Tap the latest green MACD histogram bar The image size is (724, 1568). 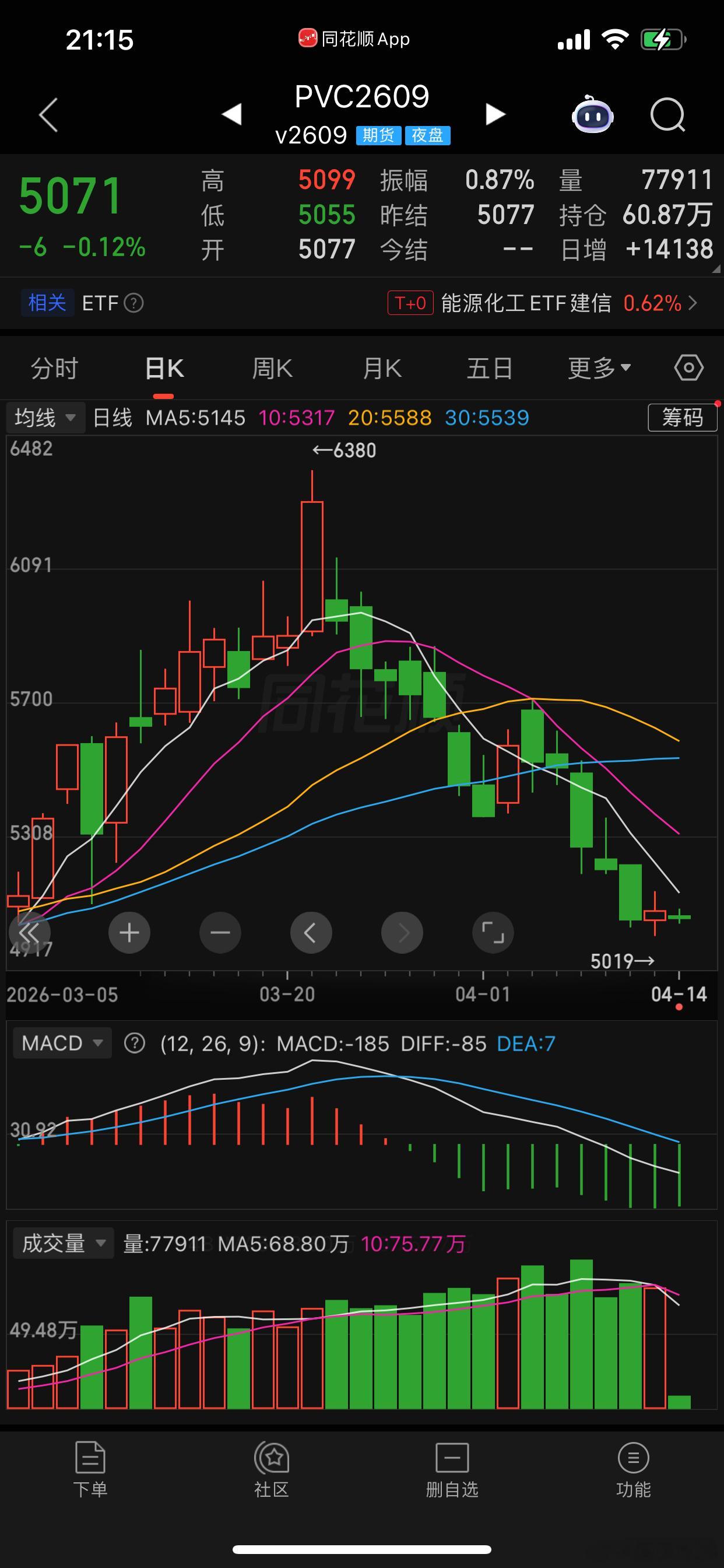[x=679, y=1175]
